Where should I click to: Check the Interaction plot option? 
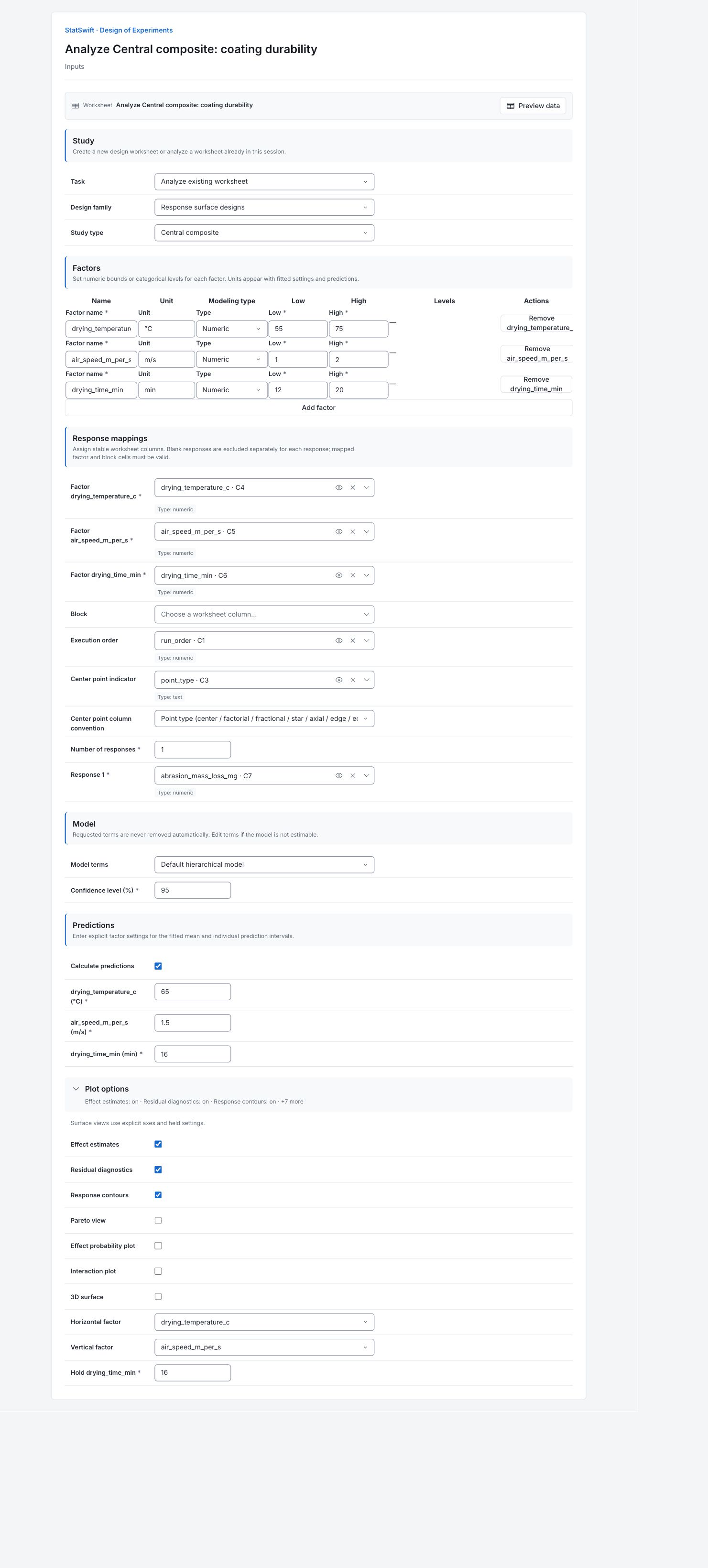coord(158,1271)
